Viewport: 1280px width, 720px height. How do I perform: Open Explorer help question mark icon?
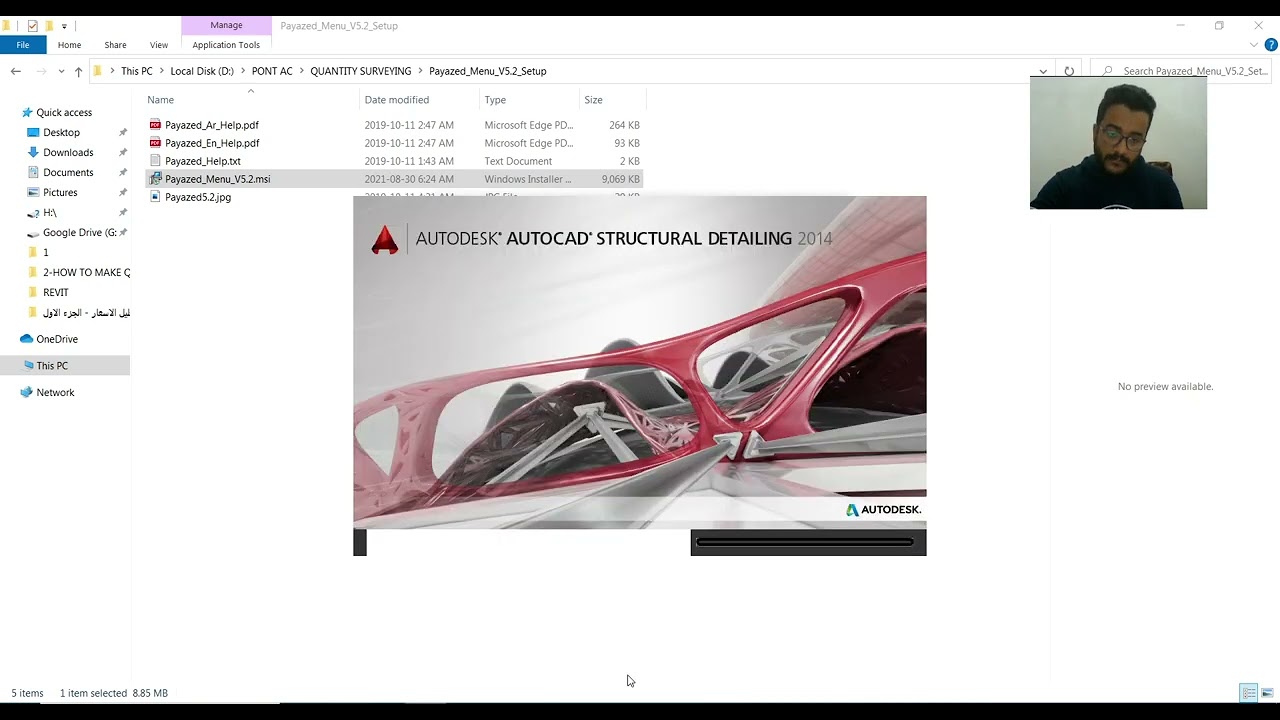coord(1271,45)
